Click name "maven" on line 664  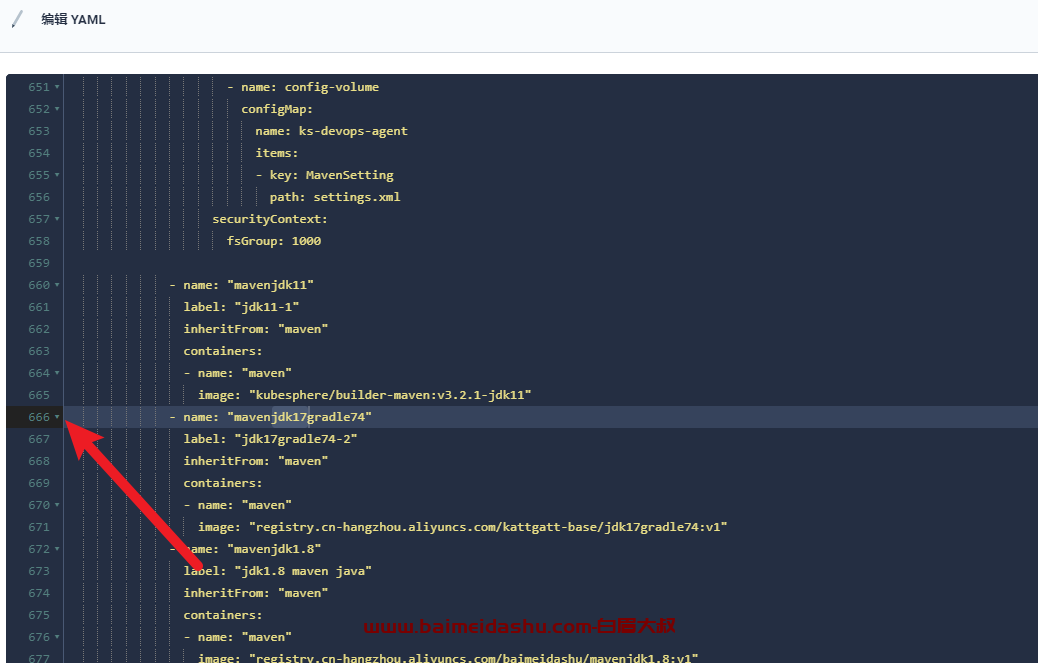point(244,373)
